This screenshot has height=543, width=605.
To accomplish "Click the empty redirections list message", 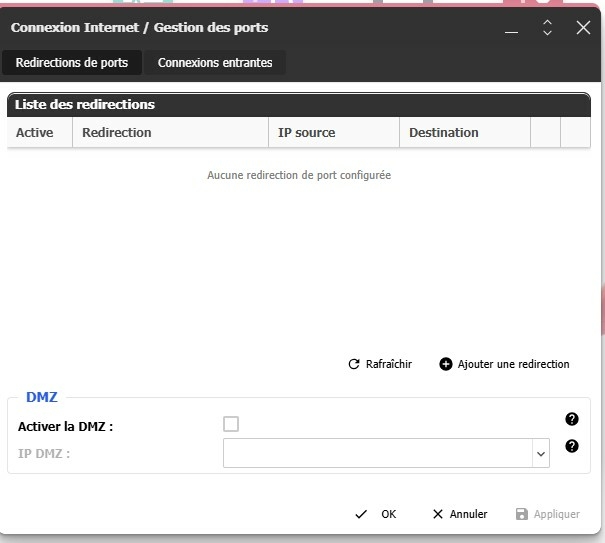I will [298, 175].
